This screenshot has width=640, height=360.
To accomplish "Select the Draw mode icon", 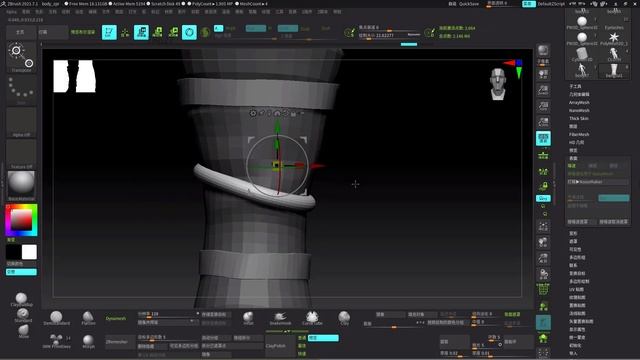I will point(125,32).
